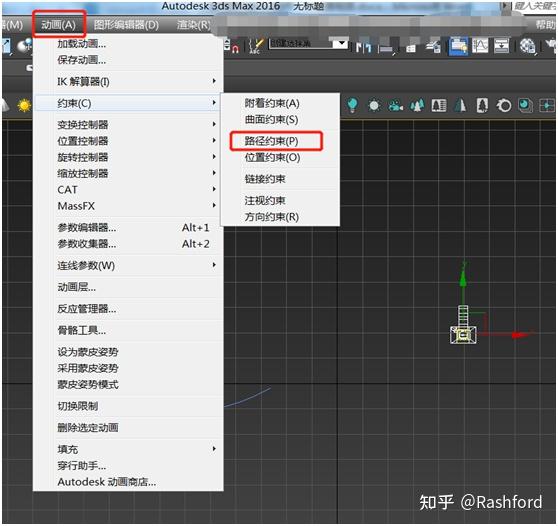Open the curve editor toolbar icon
This screenshot has height=526, width=558.
click(479, 46)
